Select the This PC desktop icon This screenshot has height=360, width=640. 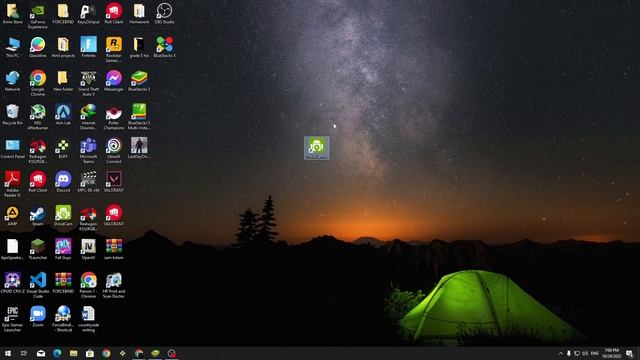[12, 47]
